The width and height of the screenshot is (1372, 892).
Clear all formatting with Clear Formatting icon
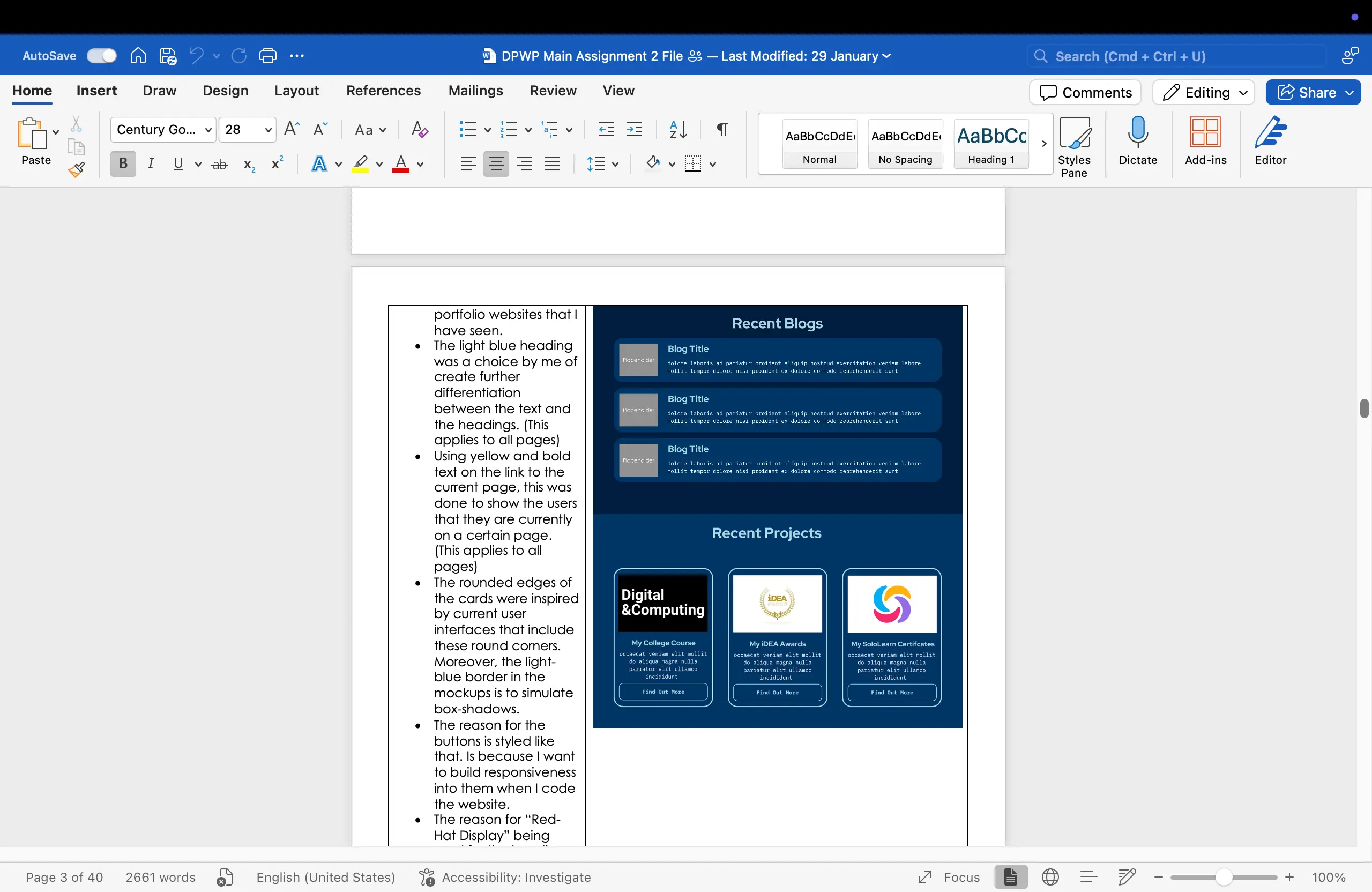coord(419,130)
